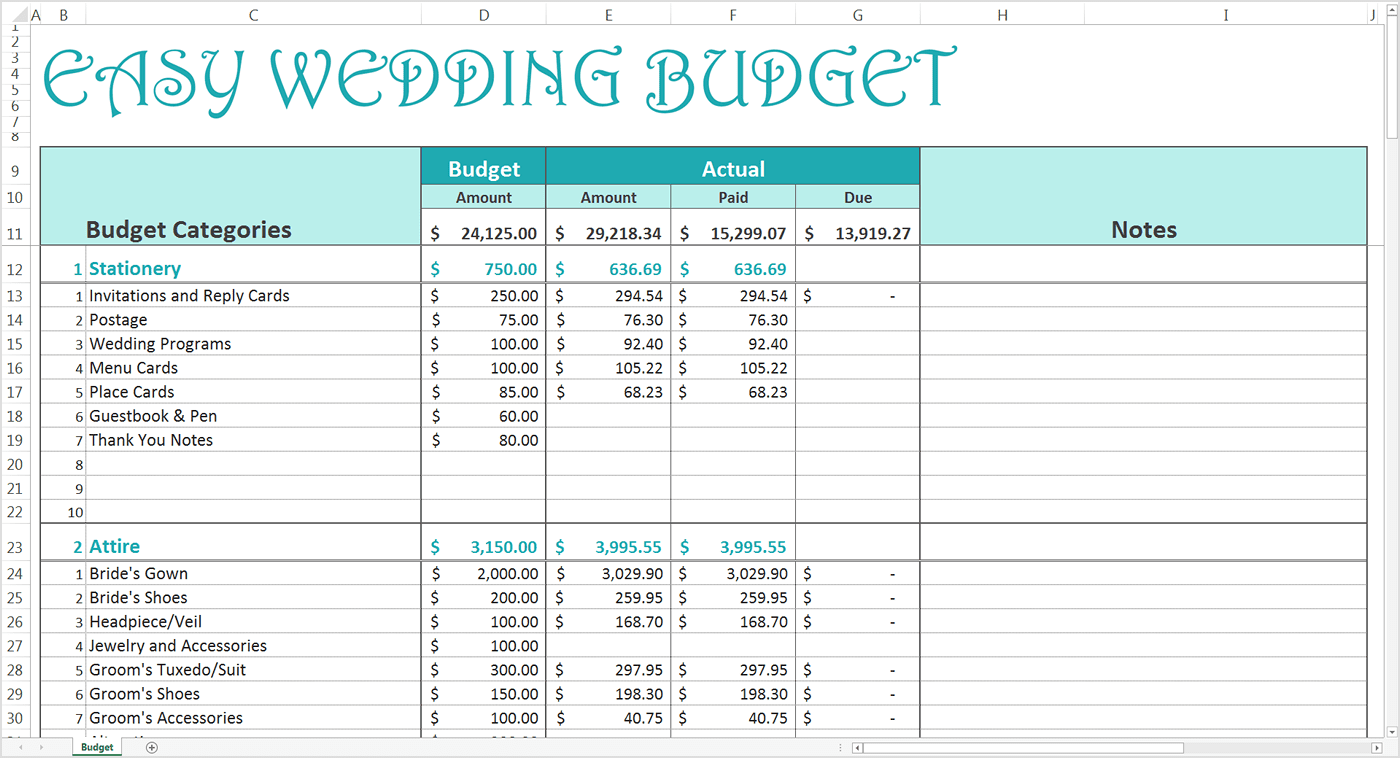
Task: Click the horizontal scrollbar left arrow
Action: (x=856, y=747)
